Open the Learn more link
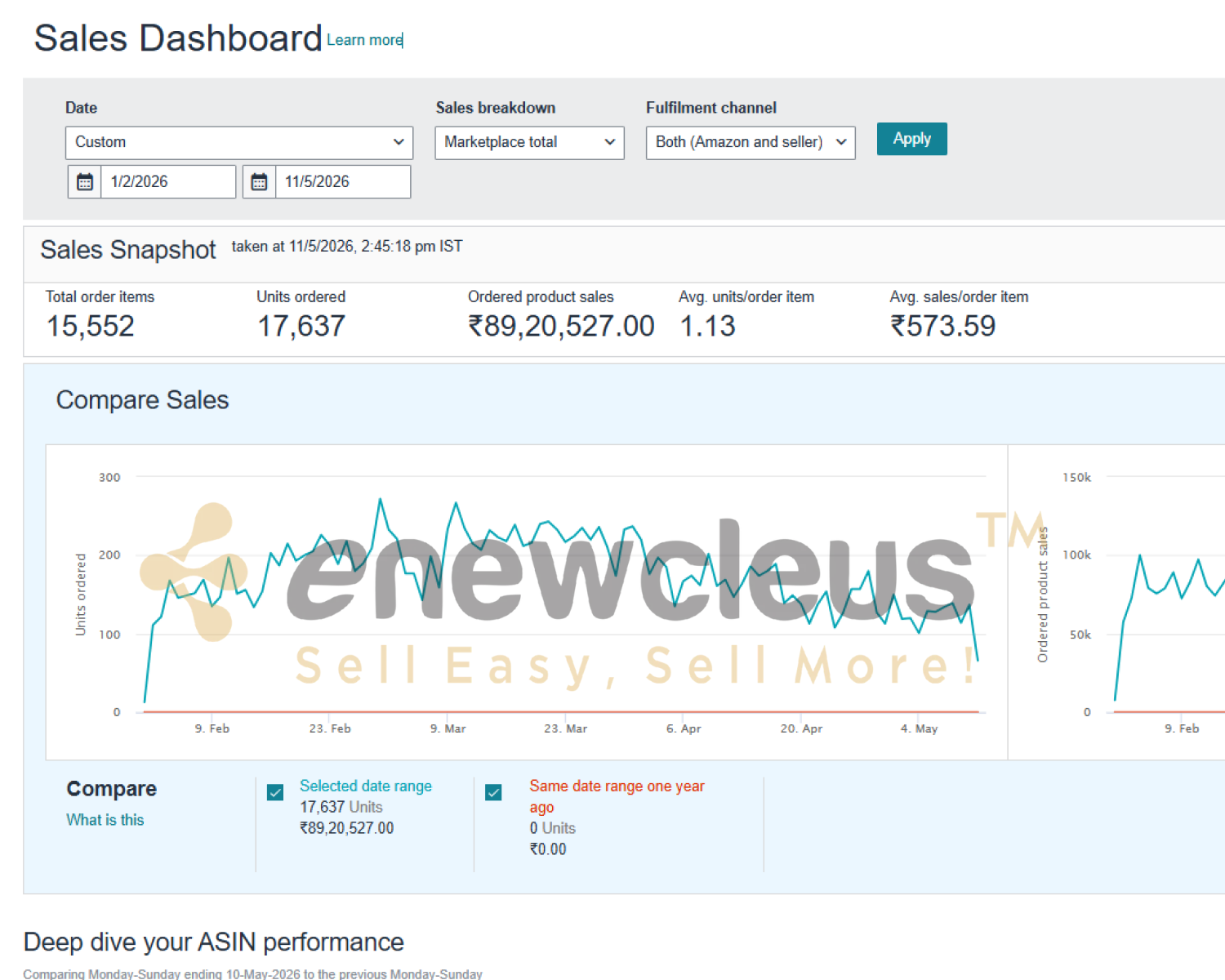 tap(364, 40)
